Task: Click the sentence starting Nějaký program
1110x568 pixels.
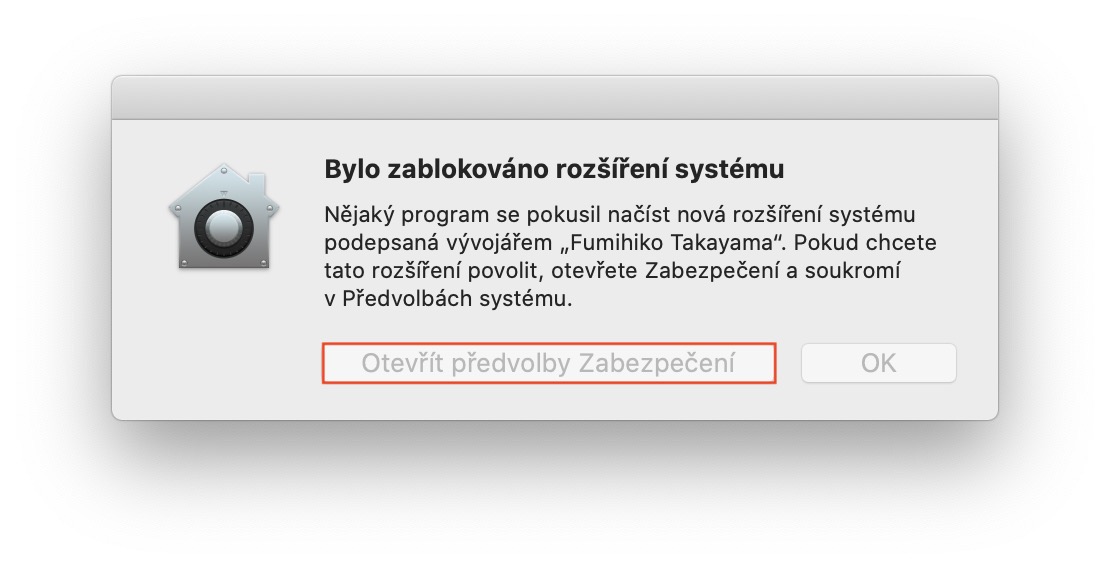Action: [x=620, y=215]
